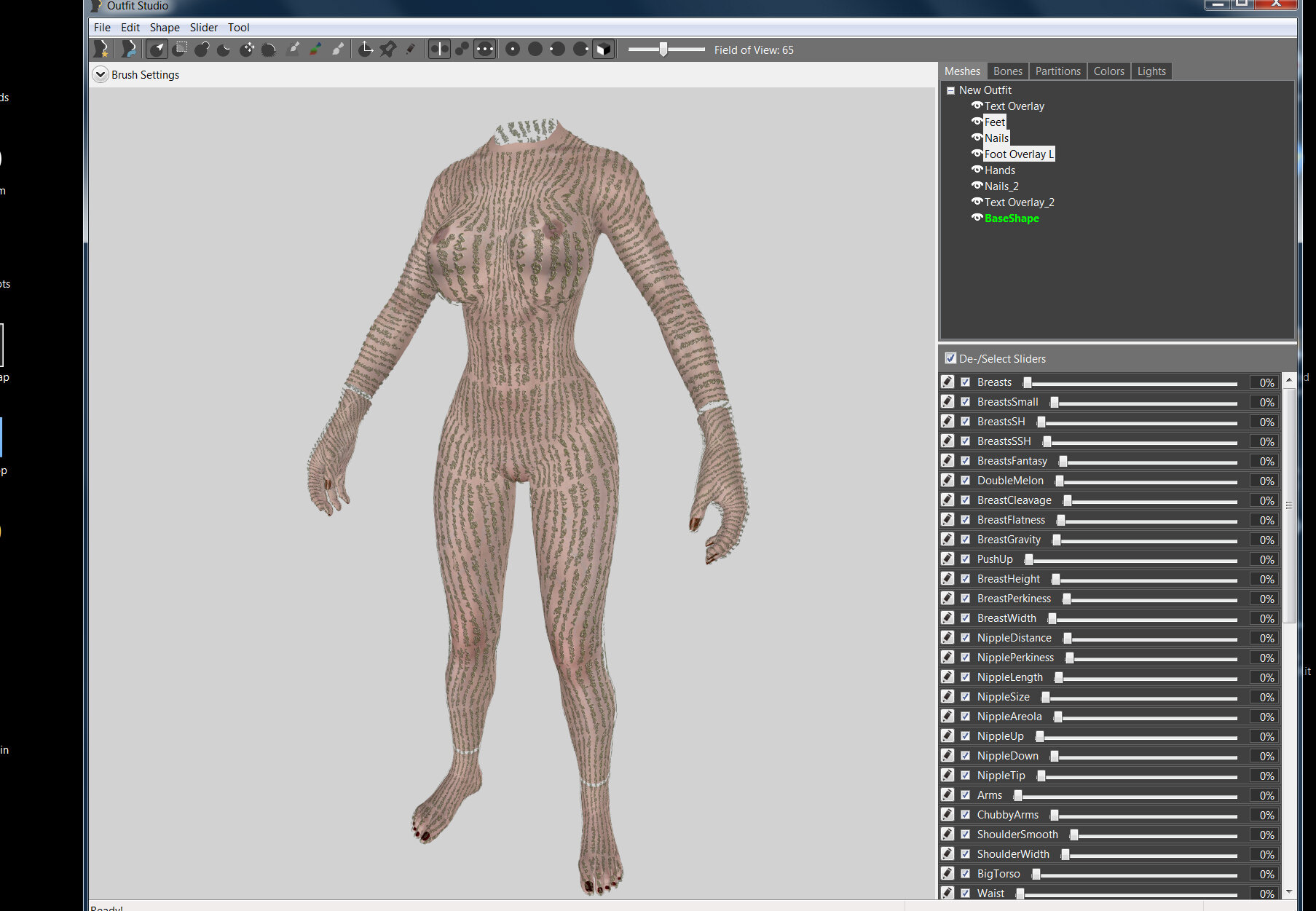The width and height of the screenshot is (1316, 911).
Task: Open the File menu
Action: click(102, 27)
